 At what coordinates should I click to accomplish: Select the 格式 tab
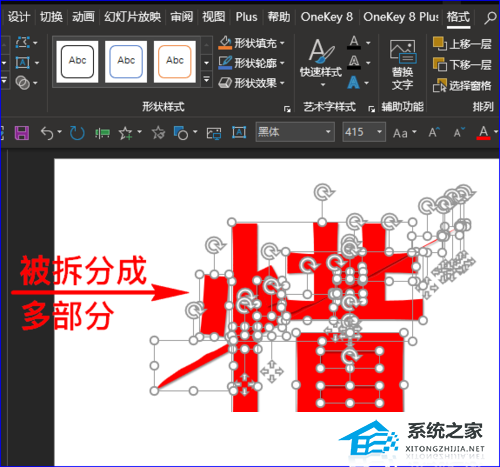pos(458,17)
